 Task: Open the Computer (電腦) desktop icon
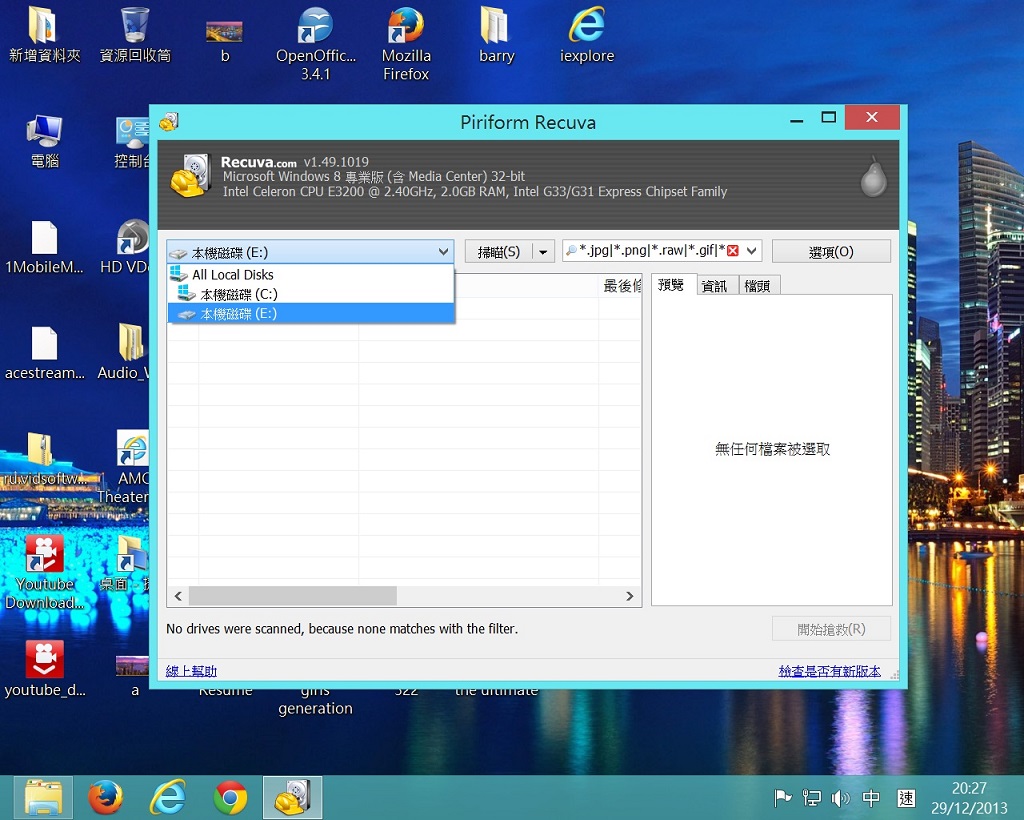tap(44, 142)
